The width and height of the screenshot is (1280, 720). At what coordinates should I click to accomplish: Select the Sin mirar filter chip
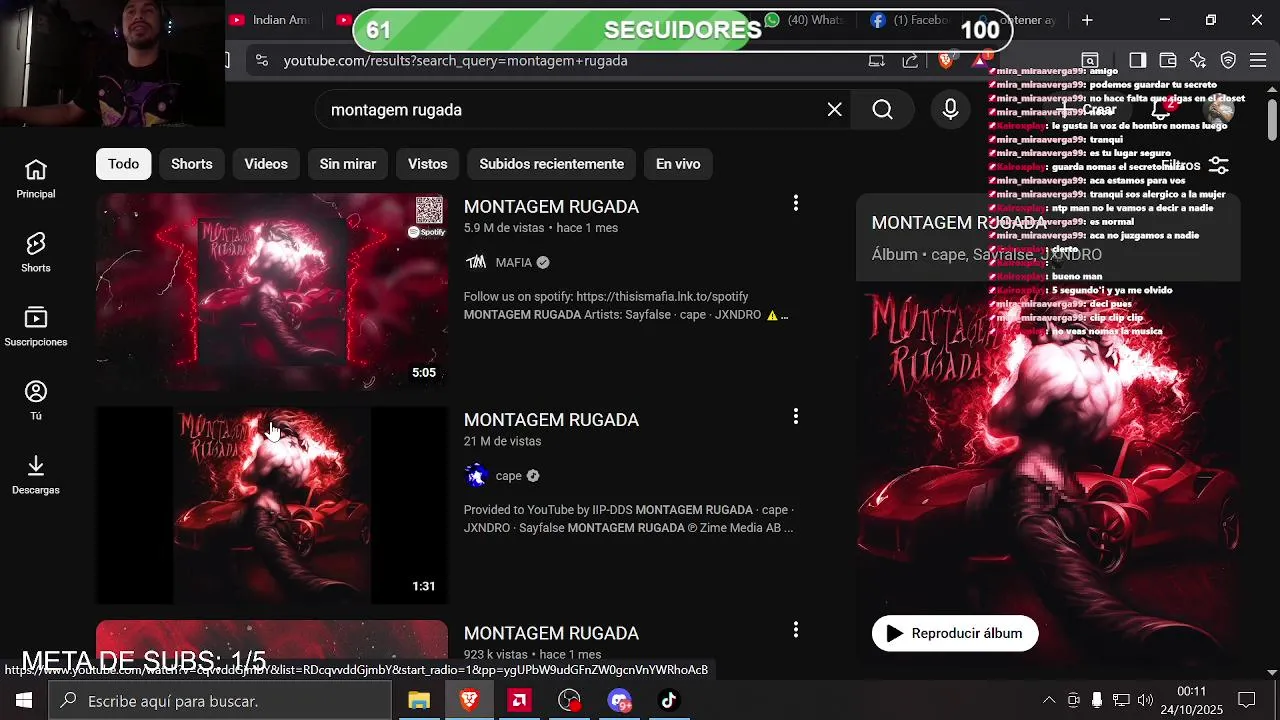(348, 164)
